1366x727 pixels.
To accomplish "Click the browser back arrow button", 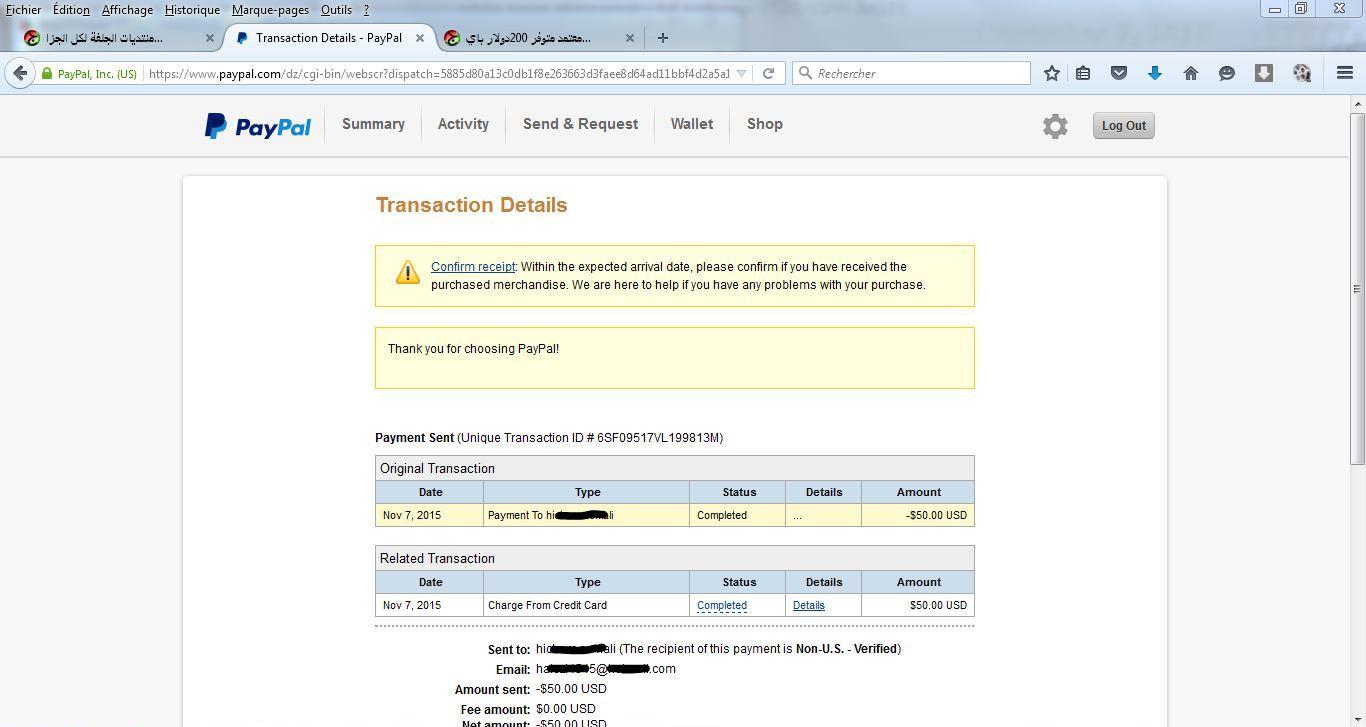I will tap(20, 73).
